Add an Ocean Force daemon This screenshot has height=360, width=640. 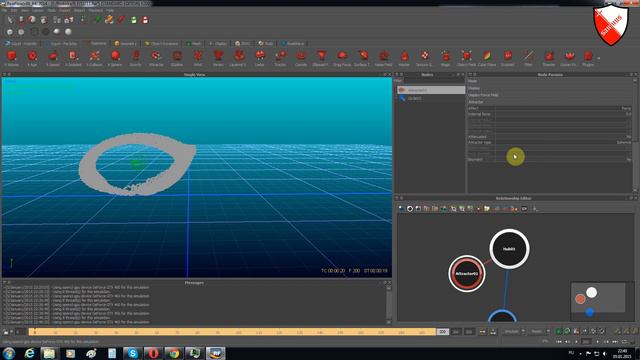tap(569, 58)
